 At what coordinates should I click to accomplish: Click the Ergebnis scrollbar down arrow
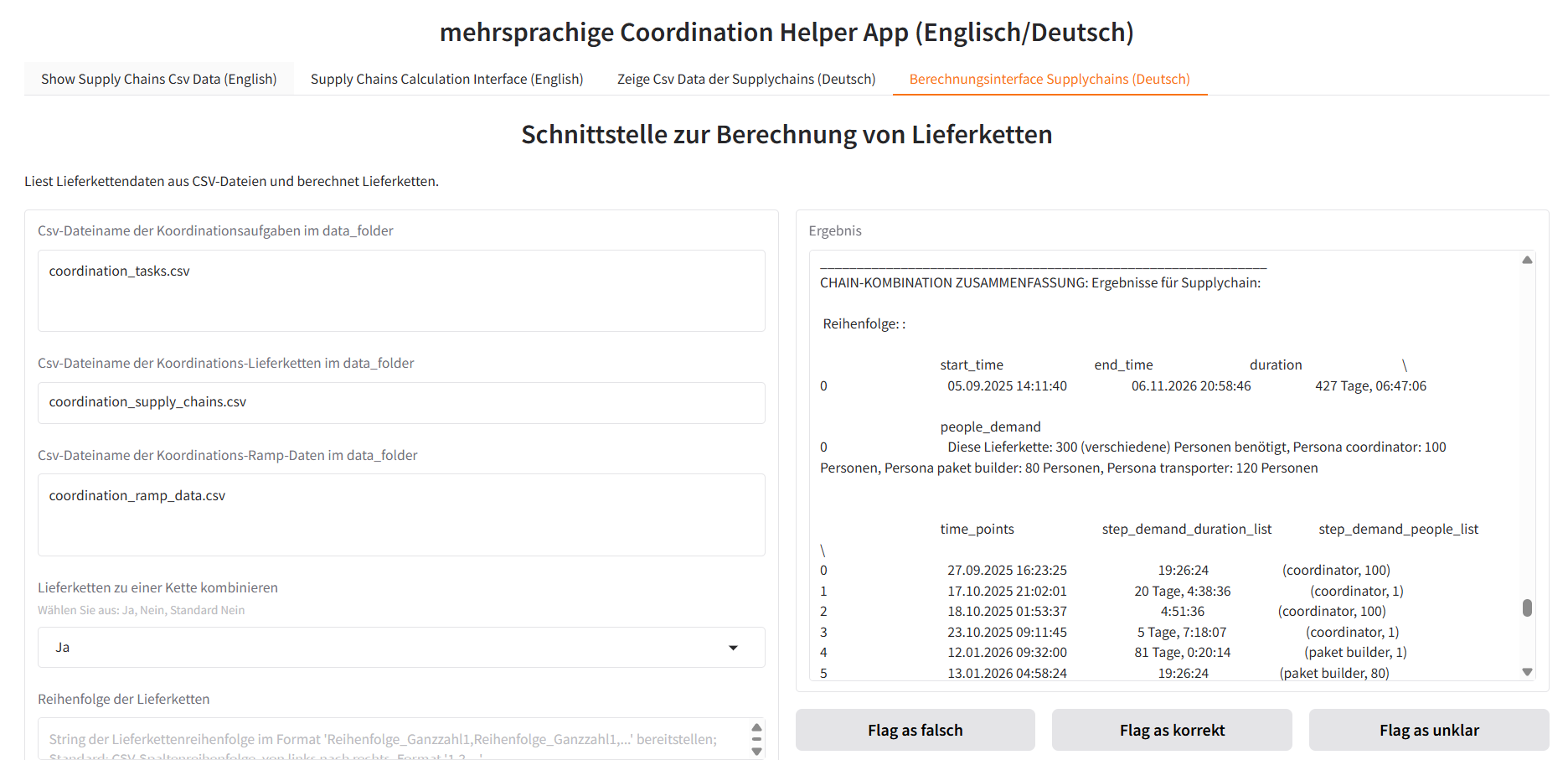click(1527, 672)
